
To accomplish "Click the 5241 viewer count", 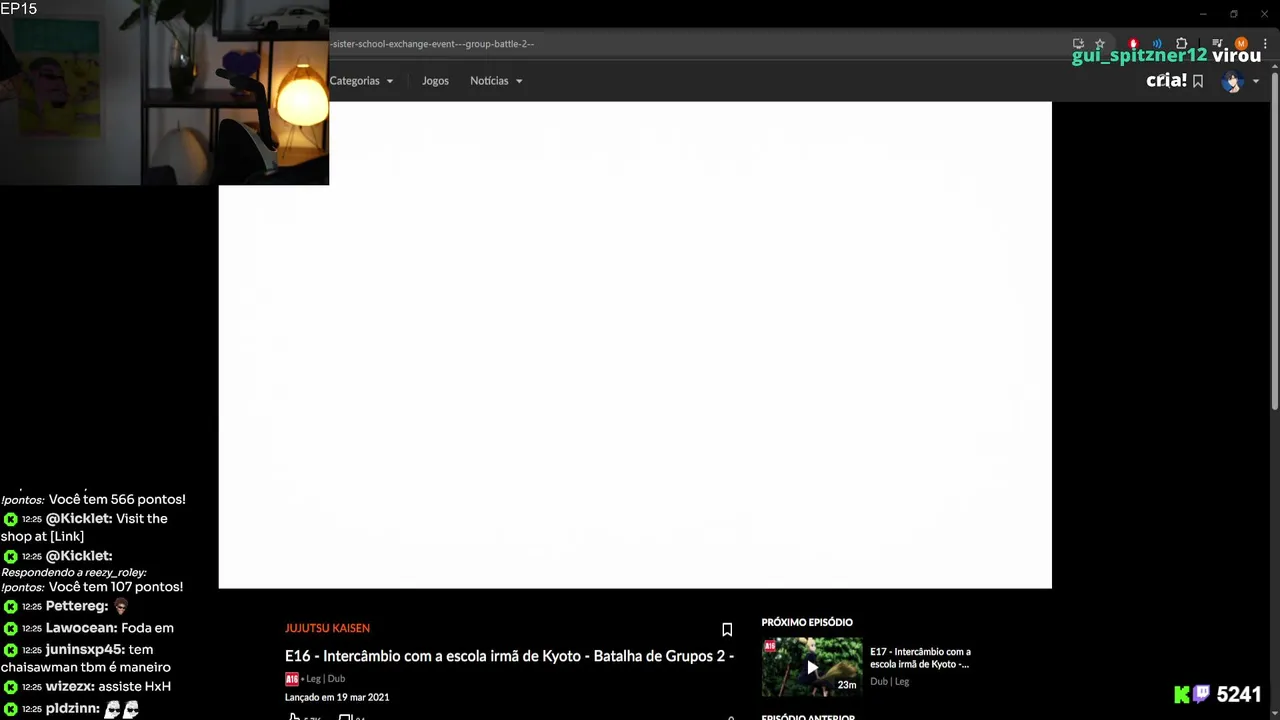I will [1239, 694].
